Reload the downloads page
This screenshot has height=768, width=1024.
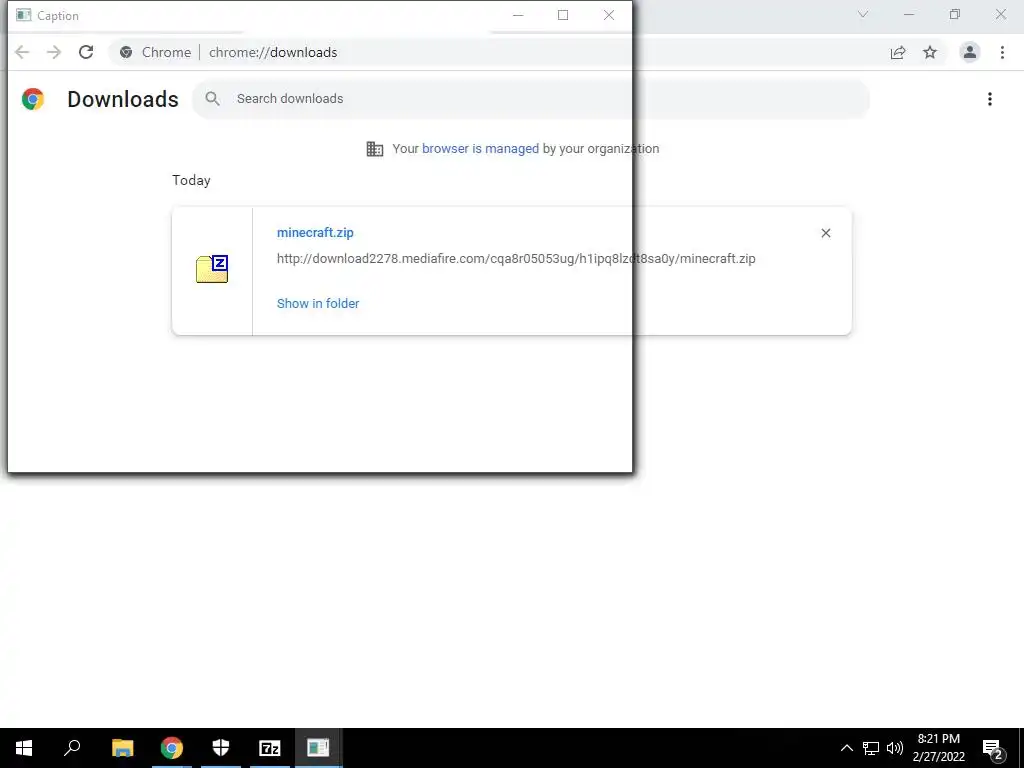point(86,52)
